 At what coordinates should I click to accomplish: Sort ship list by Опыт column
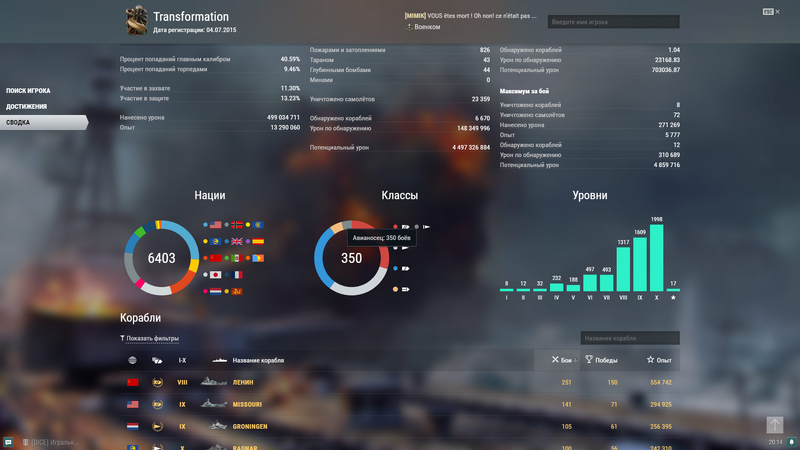coord(658,360)
